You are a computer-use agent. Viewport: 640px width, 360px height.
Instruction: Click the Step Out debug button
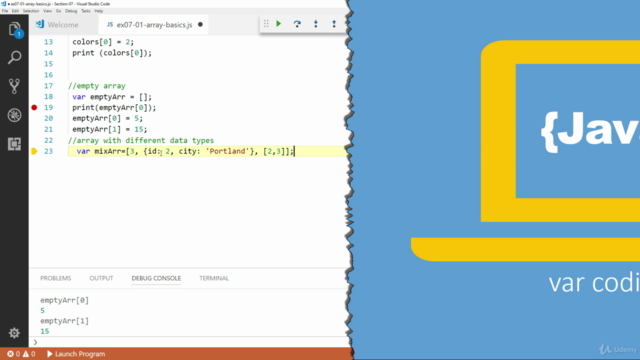tap(334, 24)
